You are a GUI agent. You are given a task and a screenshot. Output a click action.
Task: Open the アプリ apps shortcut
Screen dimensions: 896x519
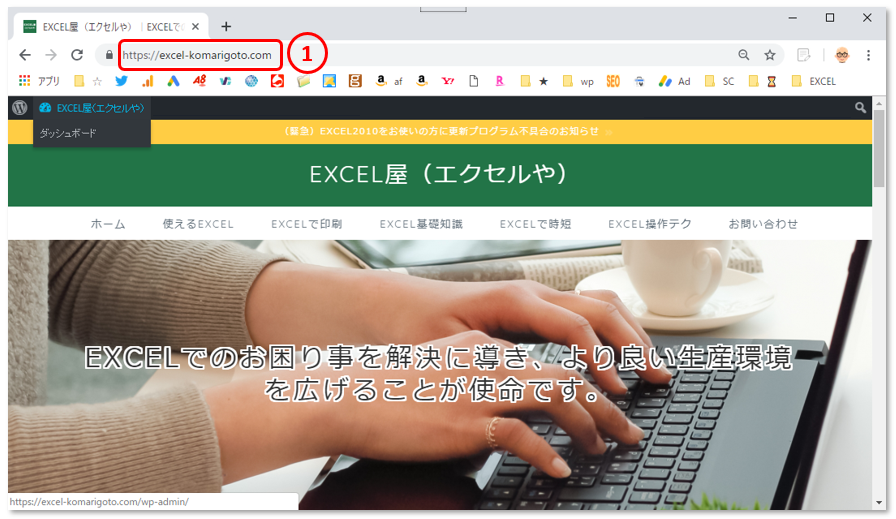tap(39, 81)
